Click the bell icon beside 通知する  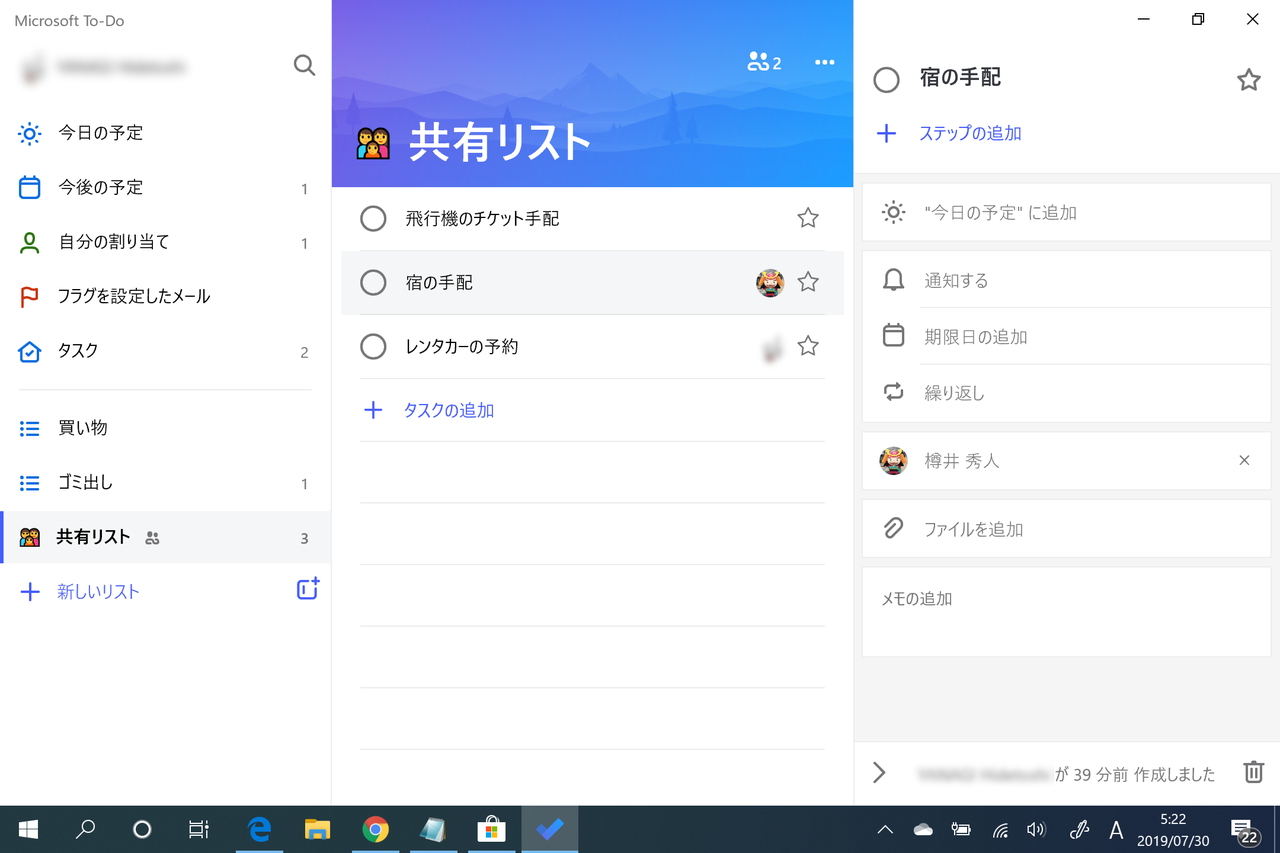(893, 280)
